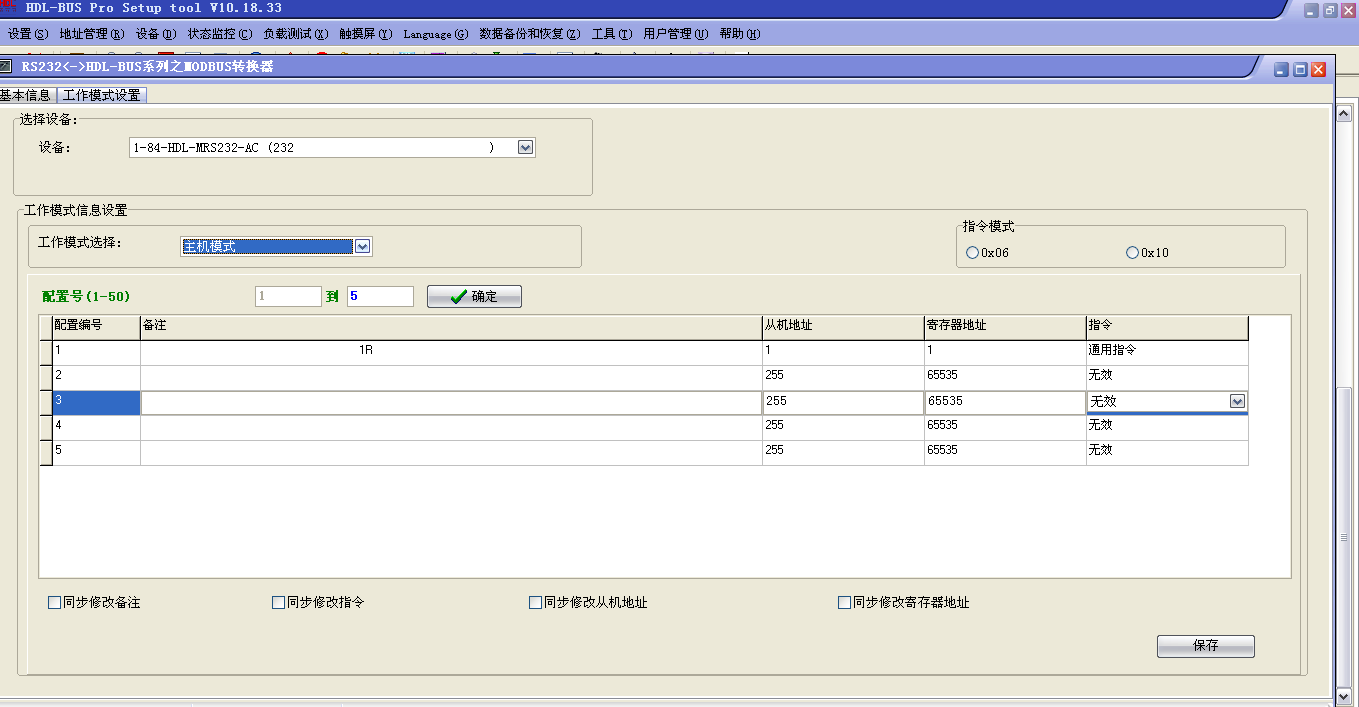Image resolution: width=1359 pixels, height=707 pixels.
Task: Expand the 工作模式选择 dropdown
Action: coord(363,246)
